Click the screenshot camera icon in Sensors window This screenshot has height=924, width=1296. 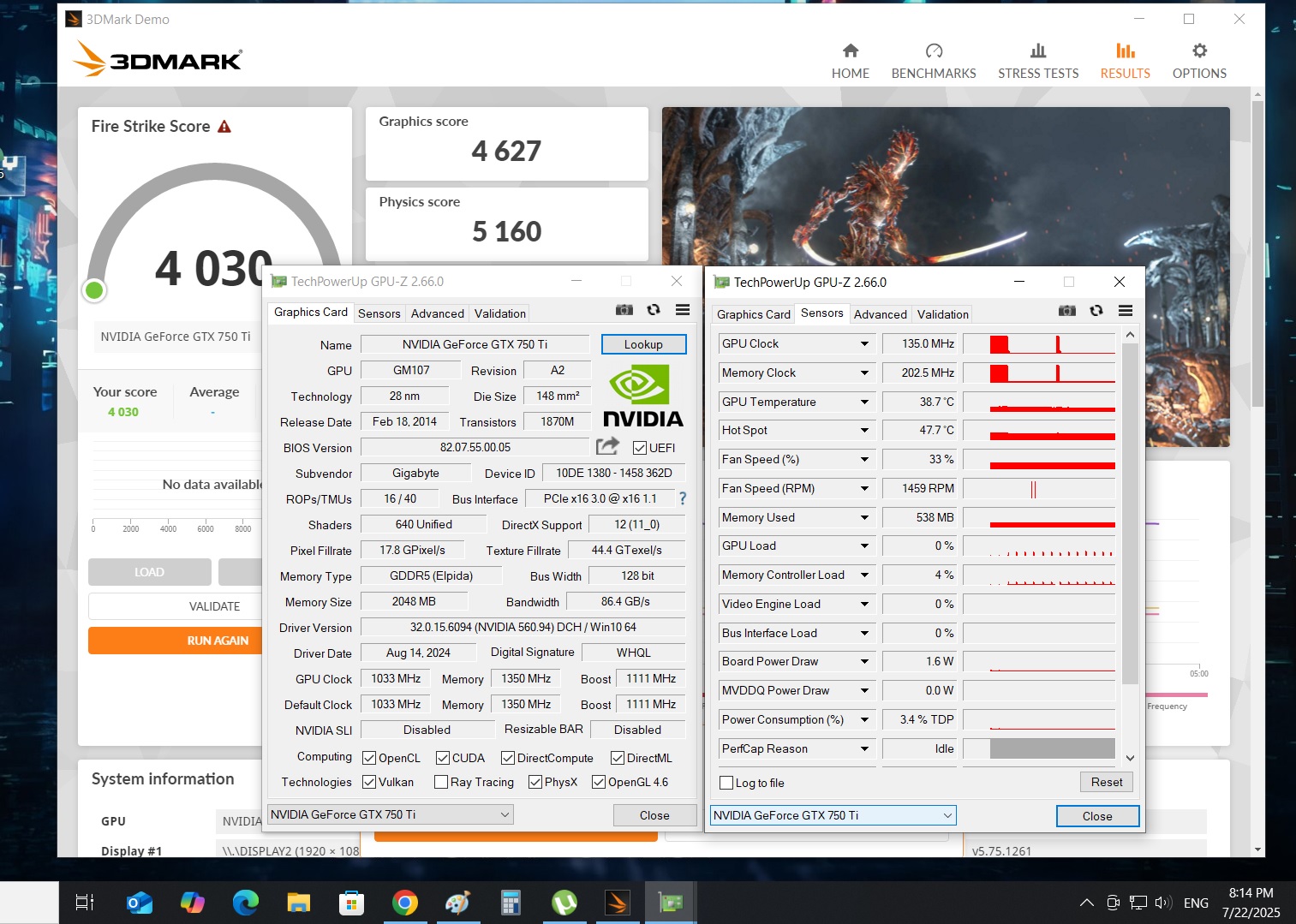(1066, 311)
